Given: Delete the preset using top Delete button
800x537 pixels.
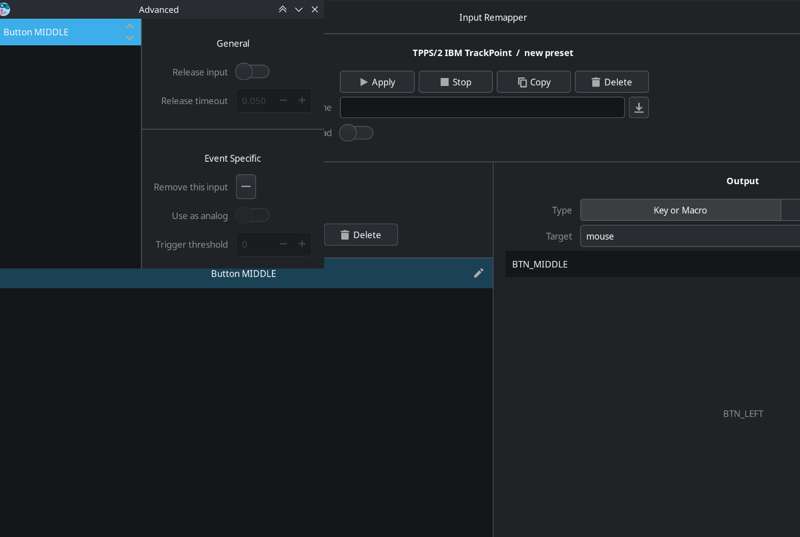Looking at the screenshot, I should tap(612, 82).
